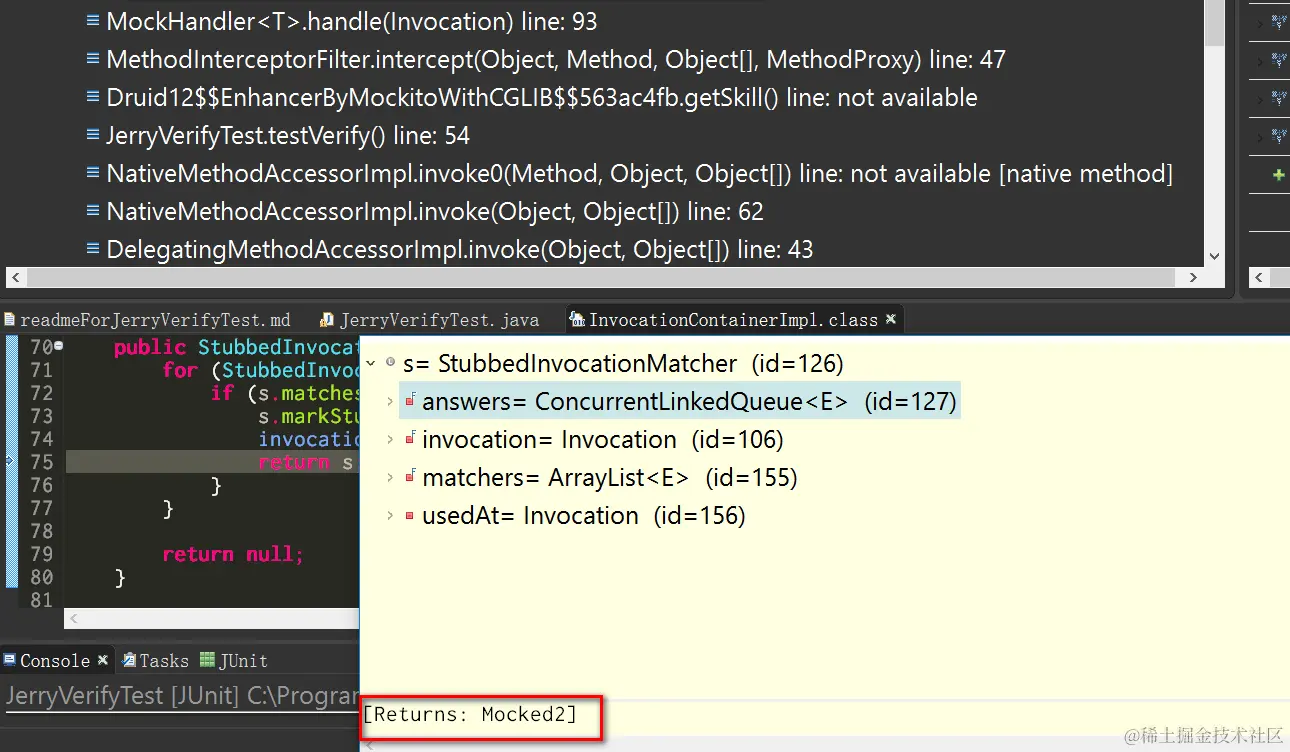The image size is (1290, 752).
Task: Select DelegatingMethodAccessorImpl.invoke line 43 frame
Action: (x=460, y=249)
